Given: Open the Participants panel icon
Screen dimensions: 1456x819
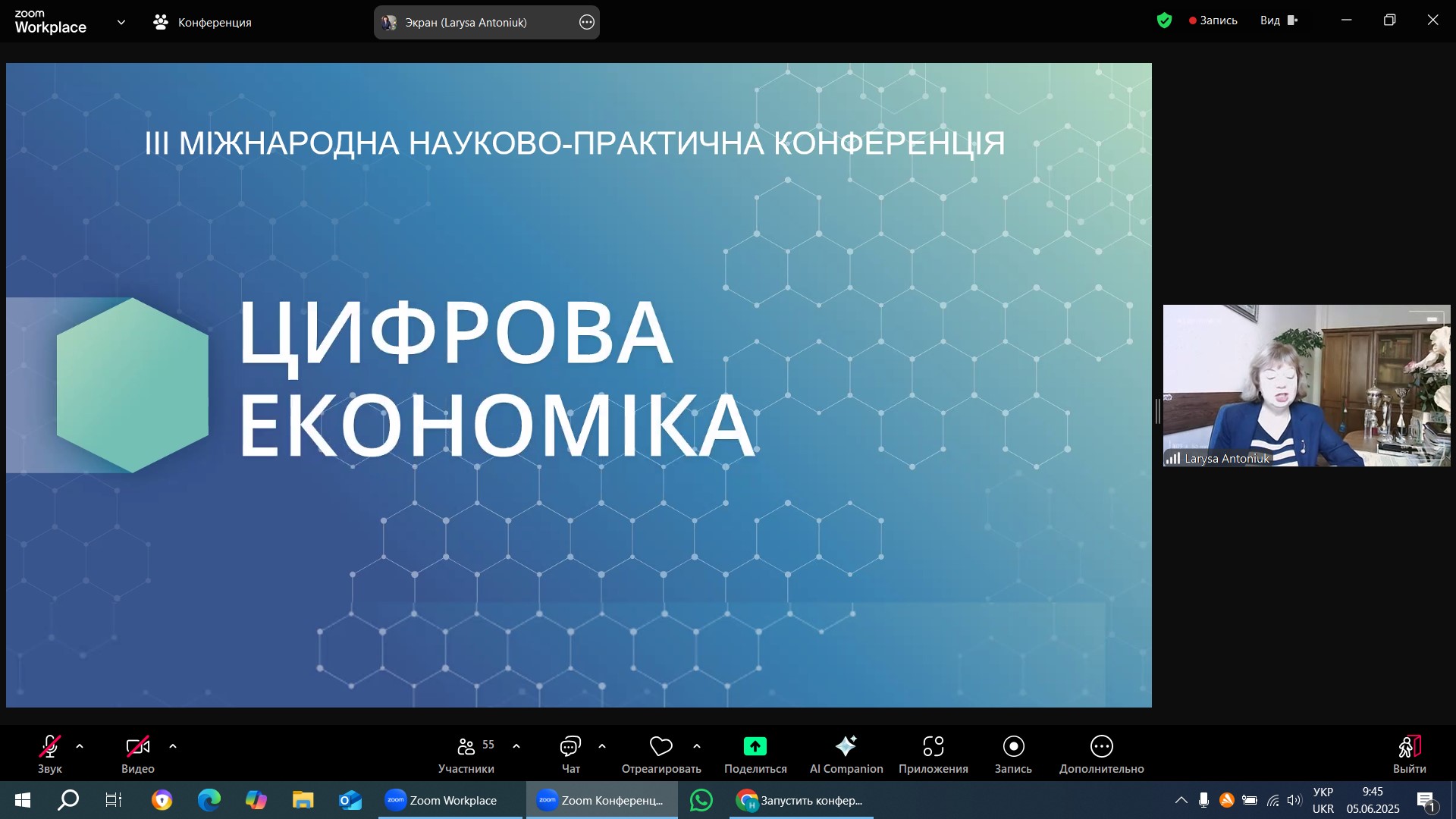Looking at the screenshot, I should tap(466, 748).
